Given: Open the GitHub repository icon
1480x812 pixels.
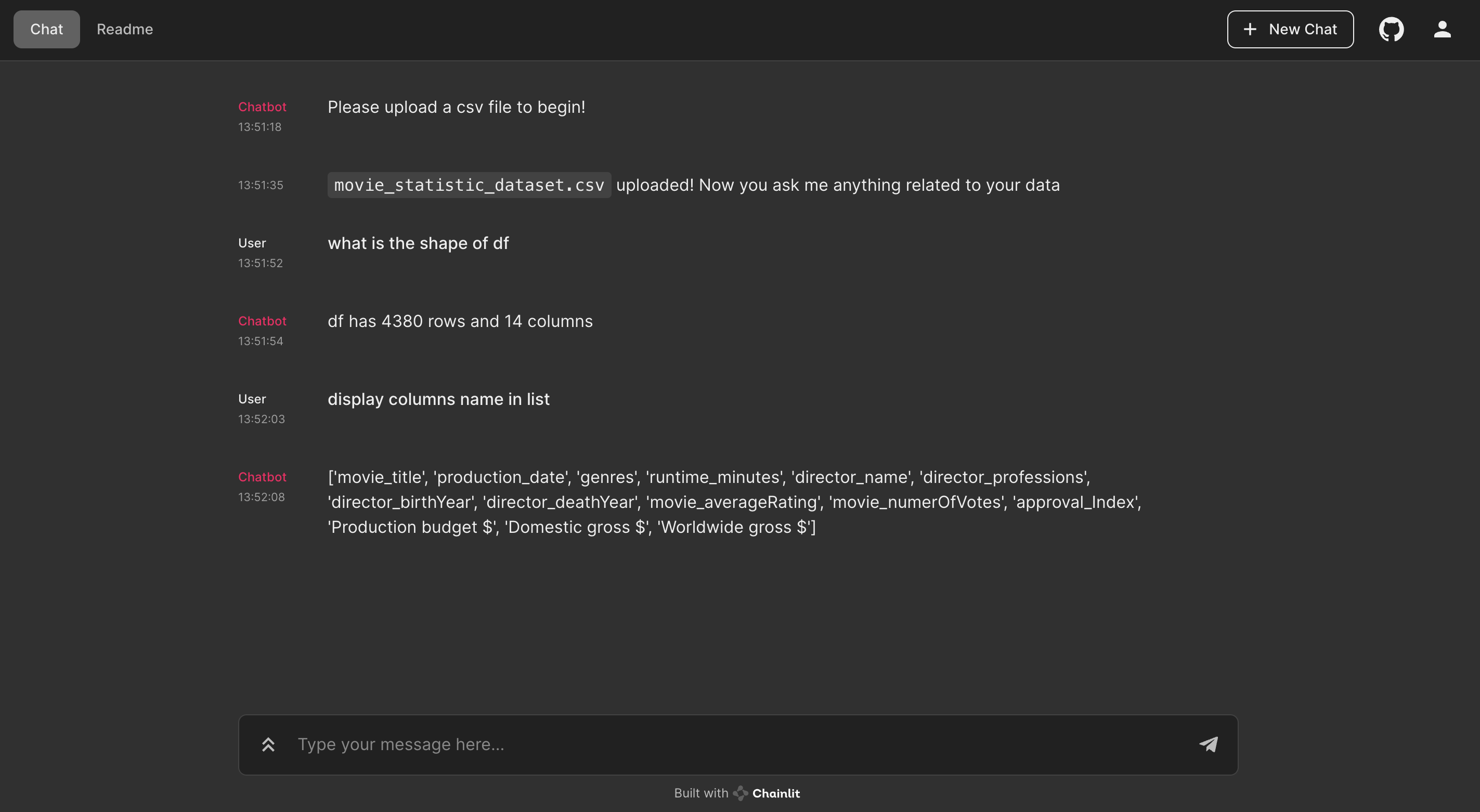Looking at the screenshot, I should click(1391, 29).
